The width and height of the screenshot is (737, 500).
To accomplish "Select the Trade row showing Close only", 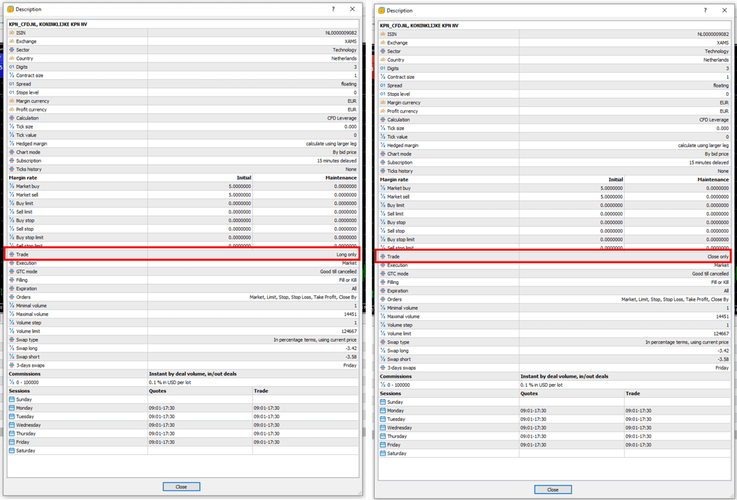I will 553,257.
